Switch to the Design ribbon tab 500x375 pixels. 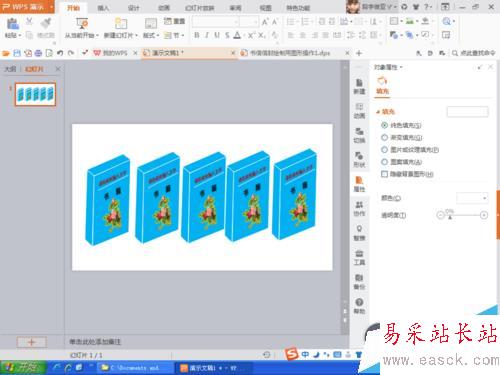(133, 8)
